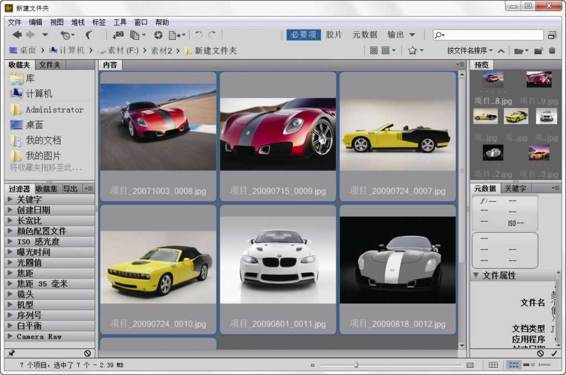Click the delete trash icon

[x=552, y=51]
